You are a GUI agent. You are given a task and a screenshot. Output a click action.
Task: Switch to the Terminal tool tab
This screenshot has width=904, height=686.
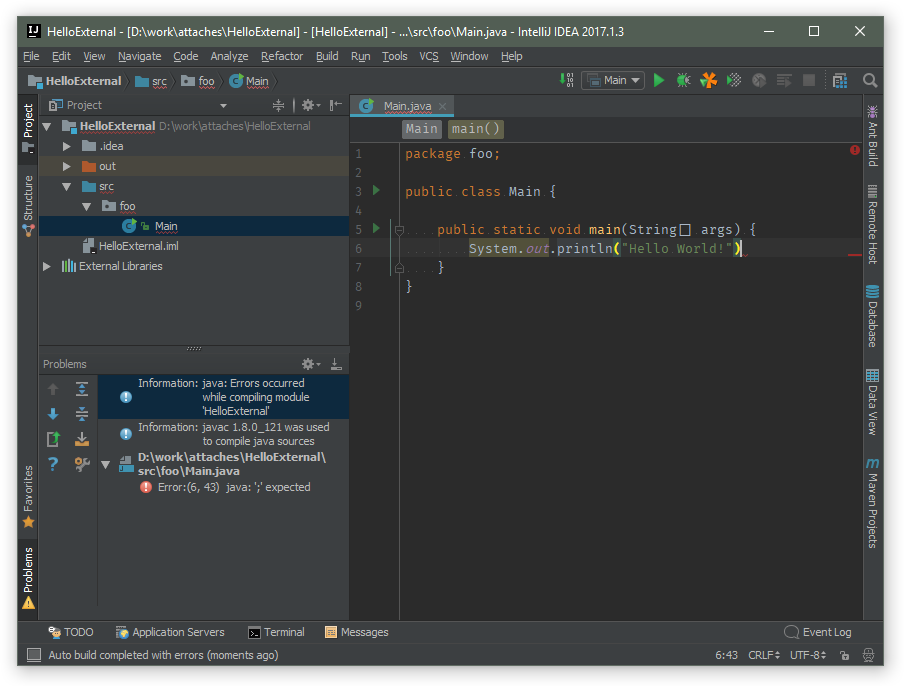point(277,632)
